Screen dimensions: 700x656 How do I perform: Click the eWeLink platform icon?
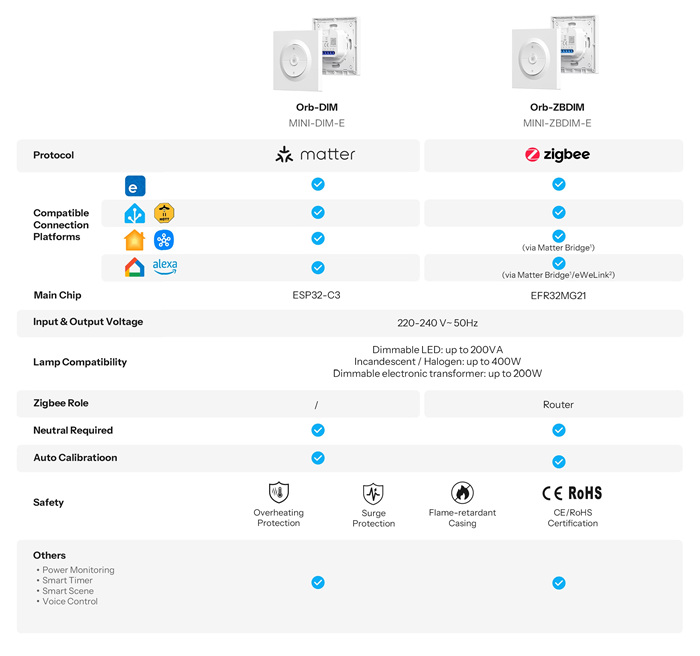[135, 185]
